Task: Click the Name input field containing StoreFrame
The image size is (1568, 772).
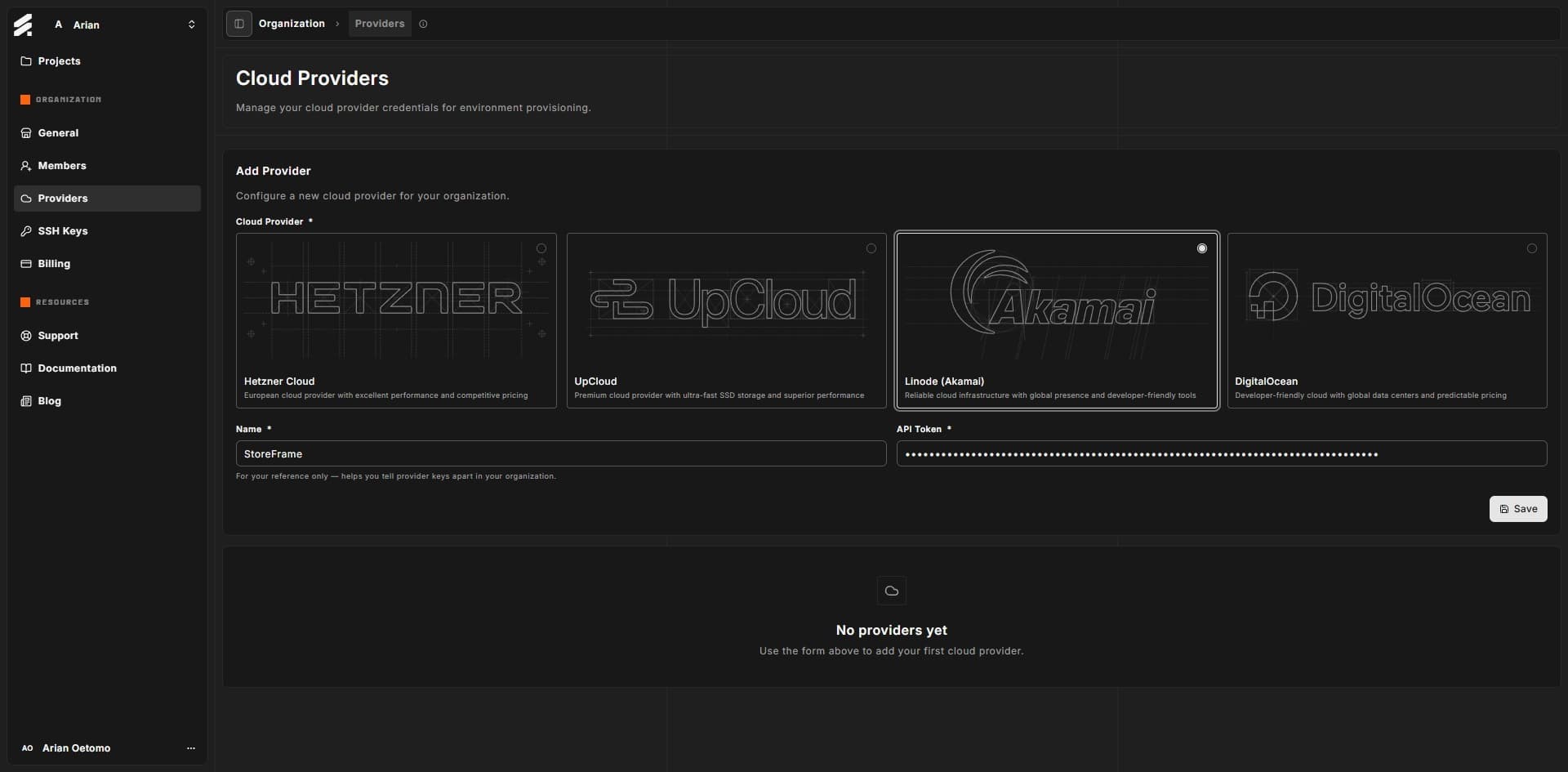Action: click(561, 454)
